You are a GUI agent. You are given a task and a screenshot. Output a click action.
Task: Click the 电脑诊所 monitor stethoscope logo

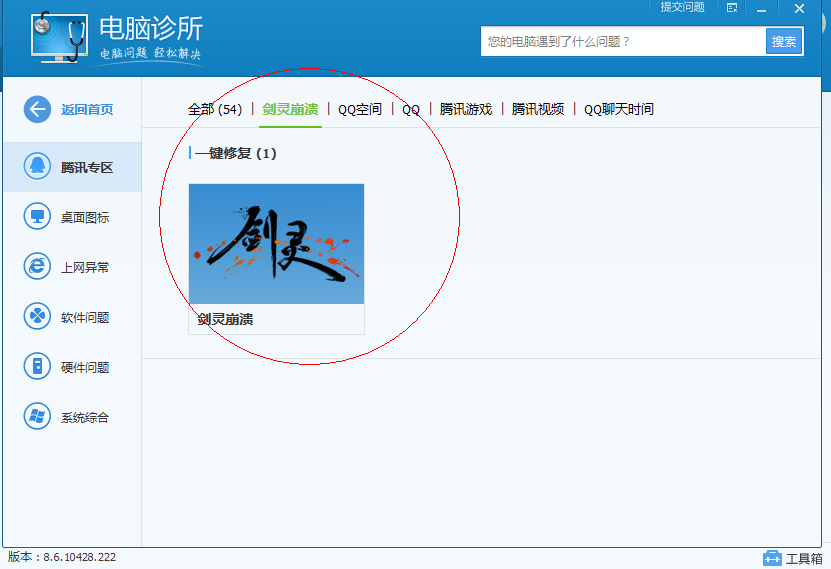click(58, 37)
